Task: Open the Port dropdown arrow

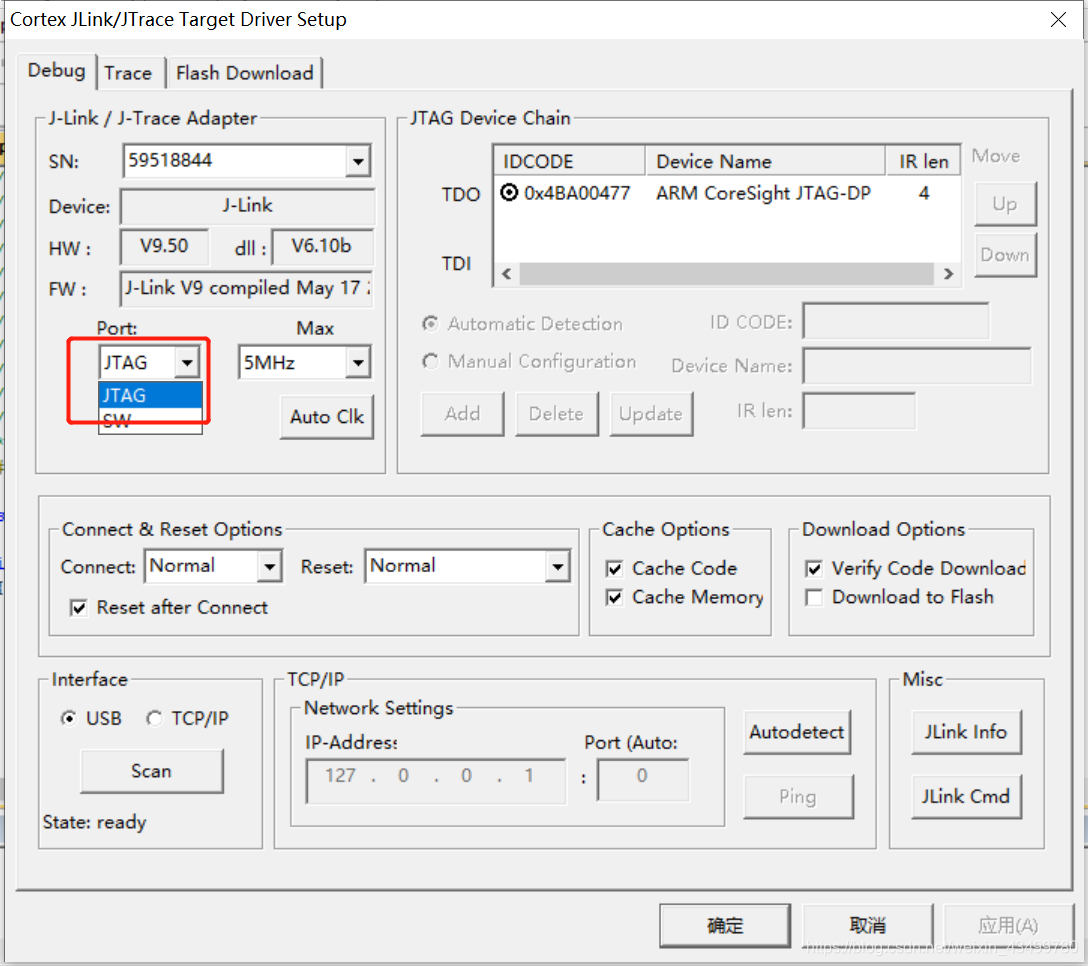Action: click(x=187, y=362)
